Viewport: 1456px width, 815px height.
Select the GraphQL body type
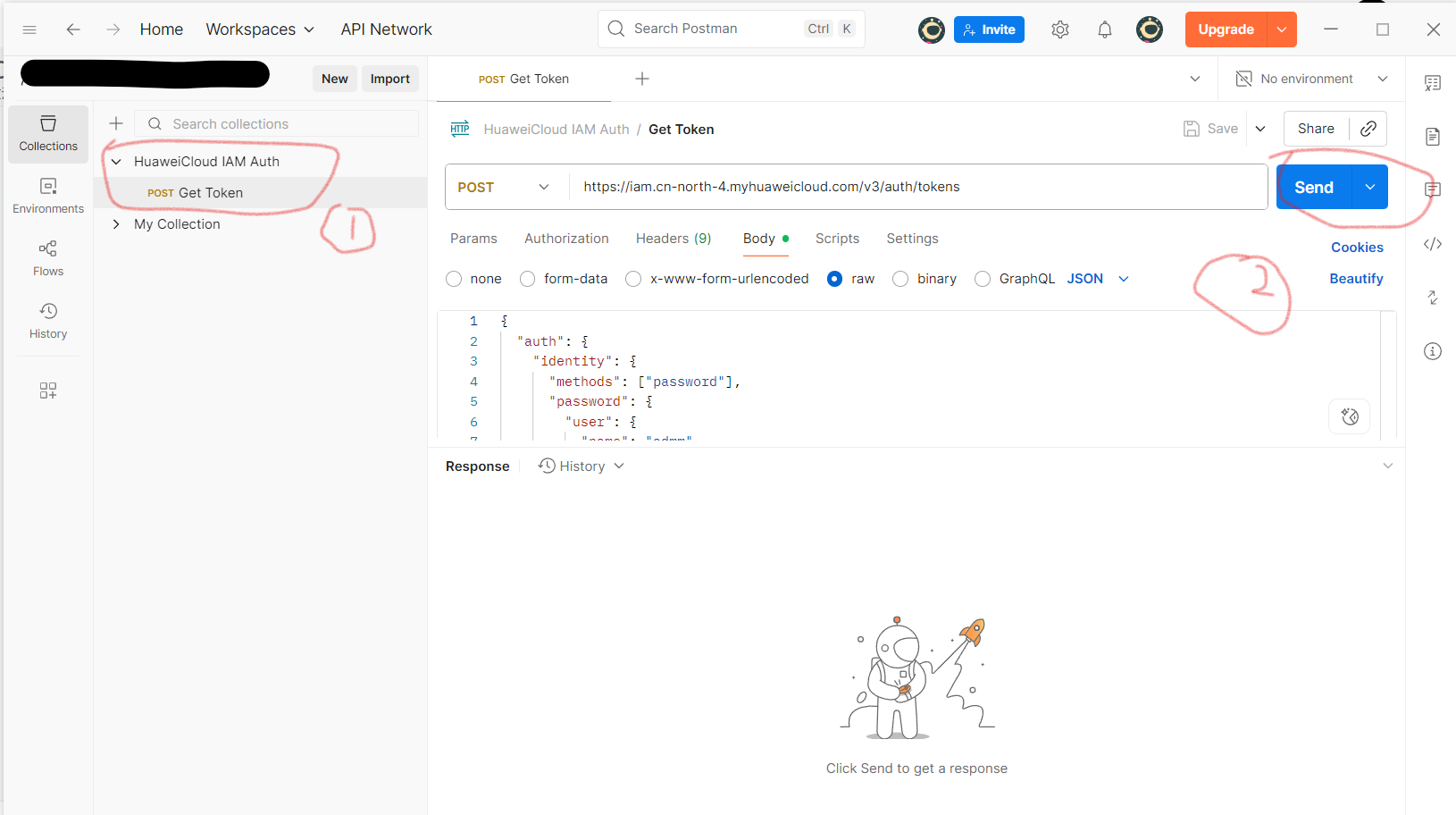pos(983,279)
